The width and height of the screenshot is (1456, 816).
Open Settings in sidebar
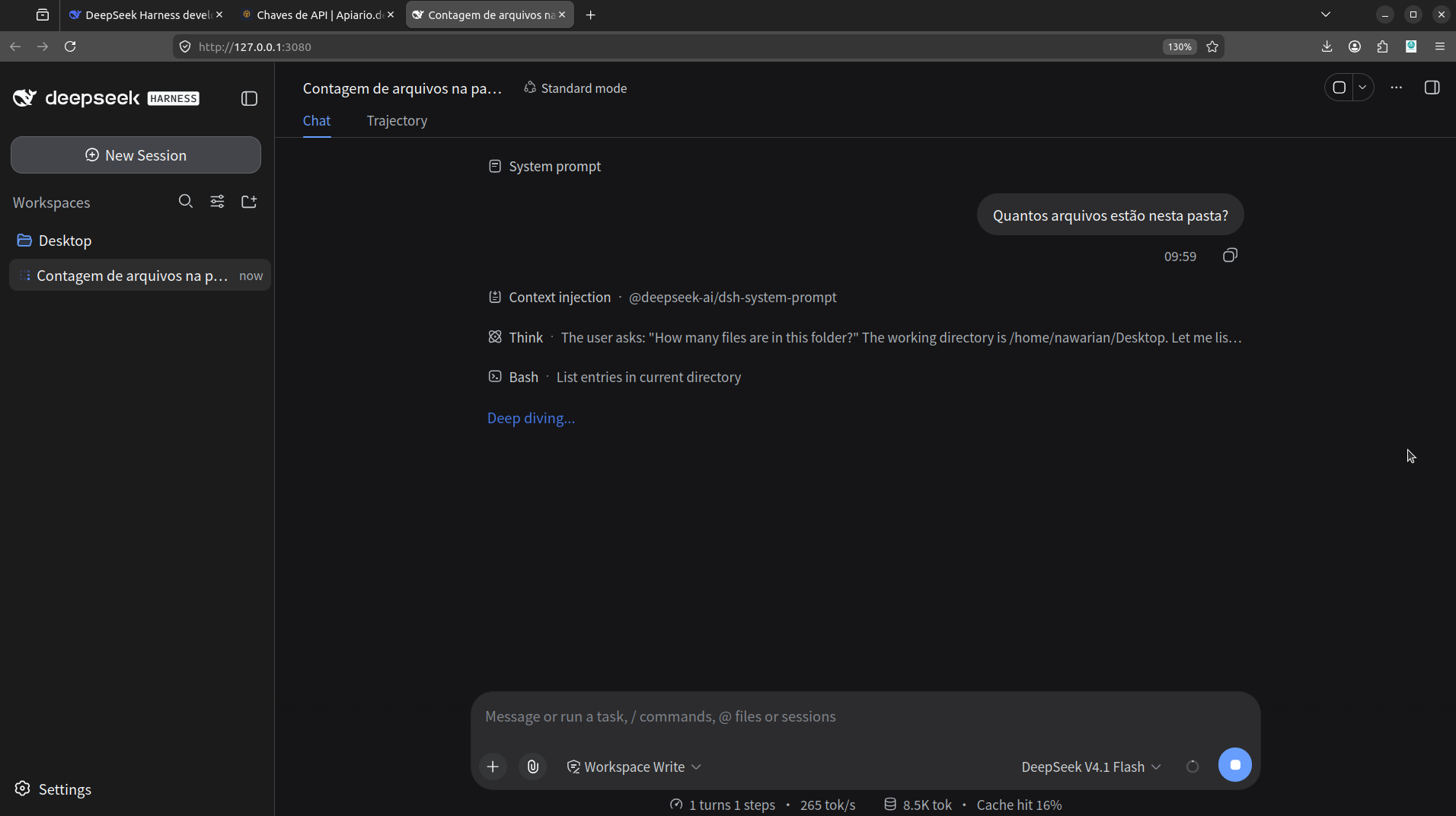point(53,789)
